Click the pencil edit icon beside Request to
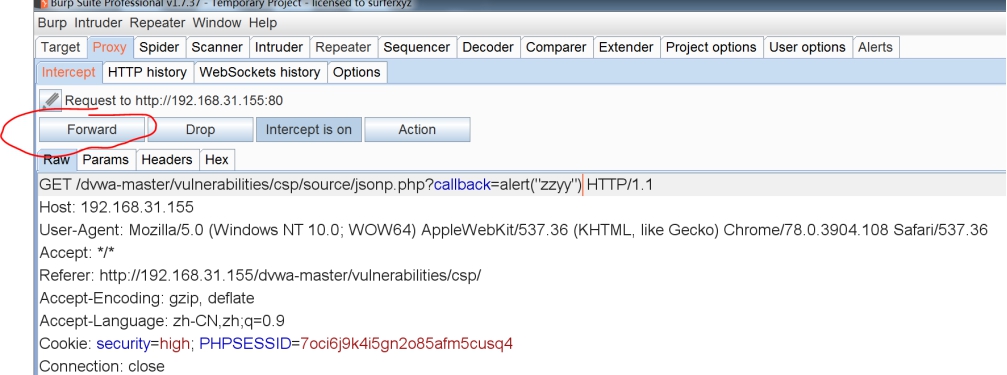The image size is (1007, 375). pyautogui.click(x=51, y=100)
